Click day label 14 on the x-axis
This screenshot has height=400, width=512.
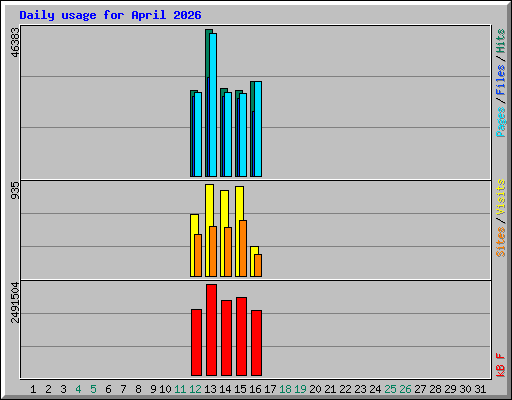225,389
